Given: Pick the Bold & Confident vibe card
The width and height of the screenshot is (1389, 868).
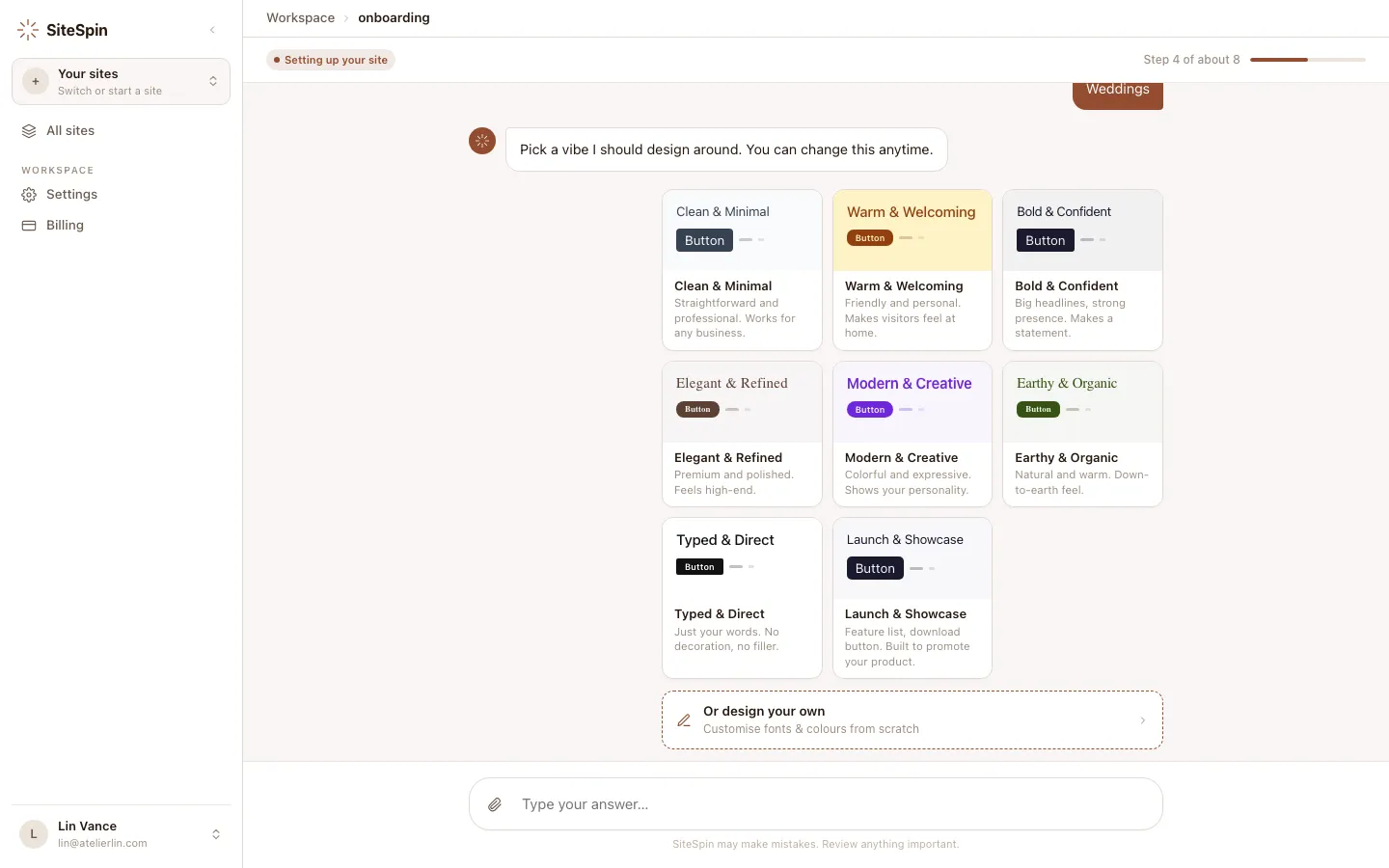Looking at the screenshot, I should (1082, 270).
